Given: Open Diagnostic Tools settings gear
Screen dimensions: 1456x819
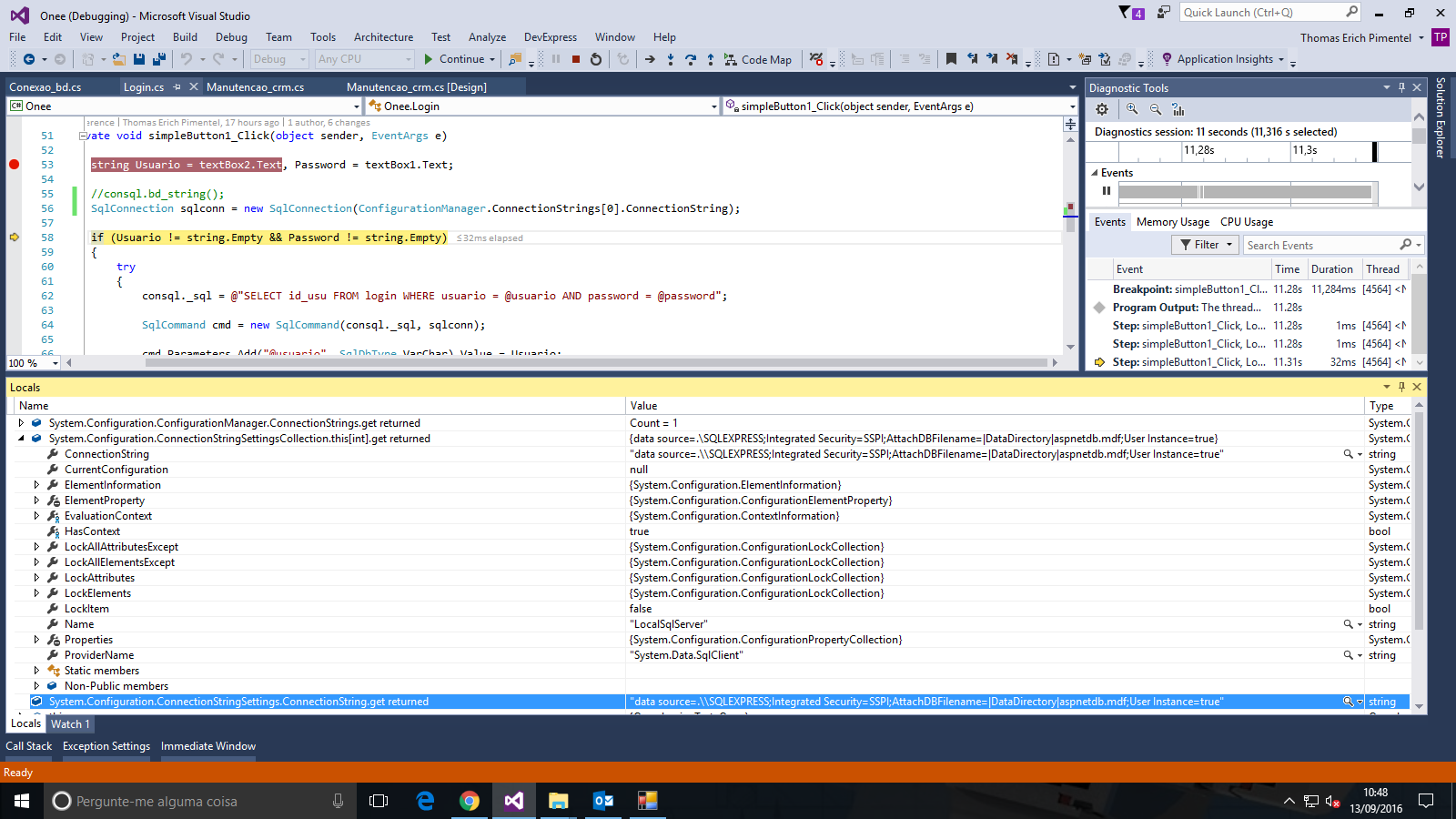Looking at the screenshot, I should (1102, 109).
